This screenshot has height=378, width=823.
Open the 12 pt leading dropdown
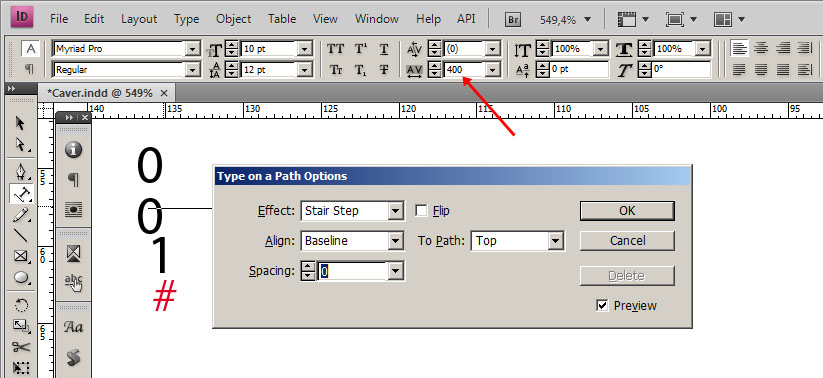pyautogui.click(x=305, y=69)
